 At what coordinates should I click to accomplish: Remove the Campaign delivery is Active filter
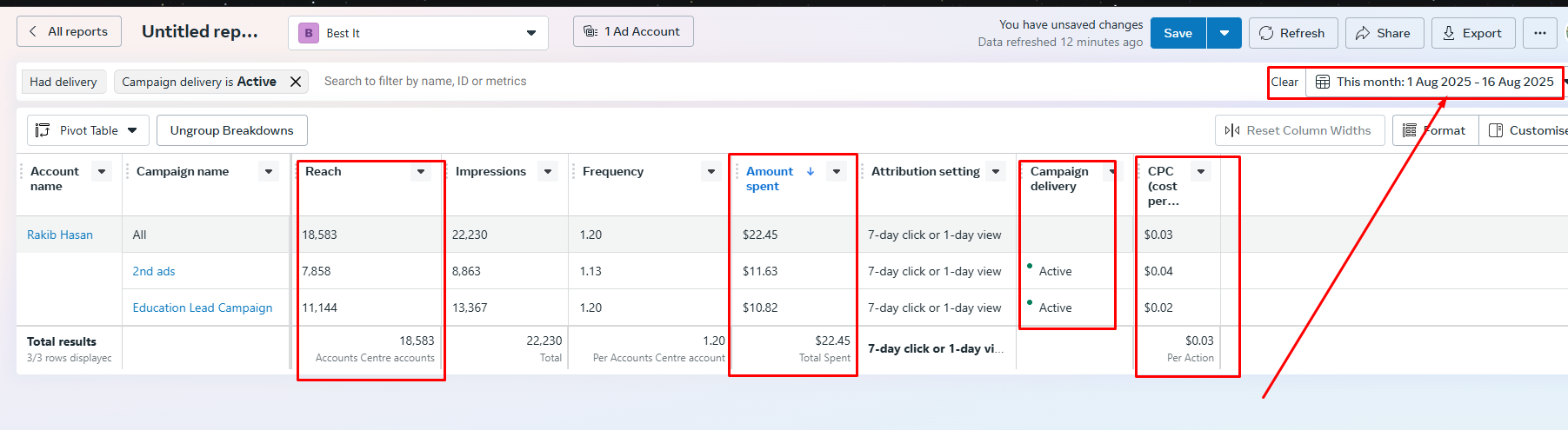296,82
